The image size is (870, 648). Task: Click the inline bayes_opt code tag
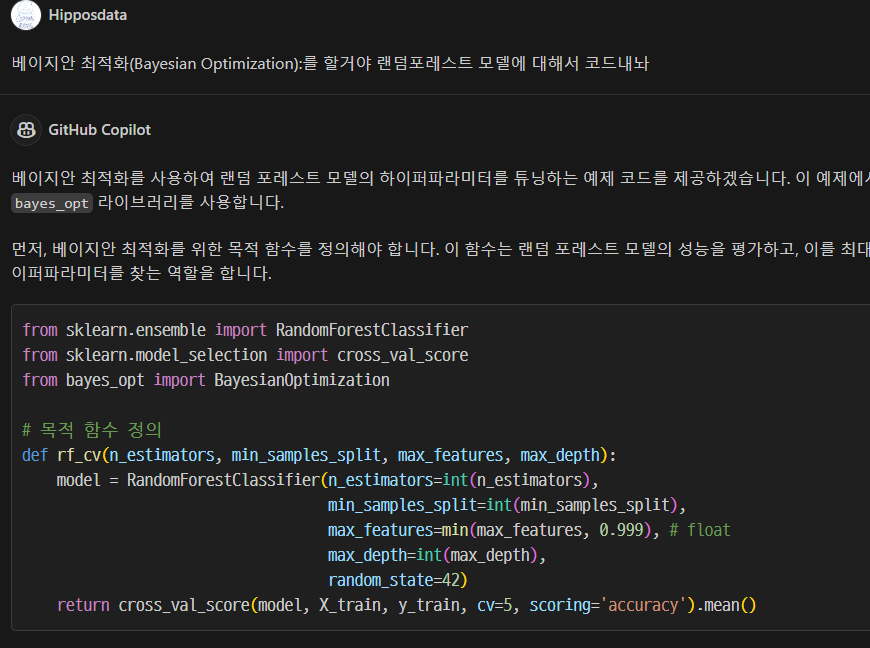click(x=52, y=203)
